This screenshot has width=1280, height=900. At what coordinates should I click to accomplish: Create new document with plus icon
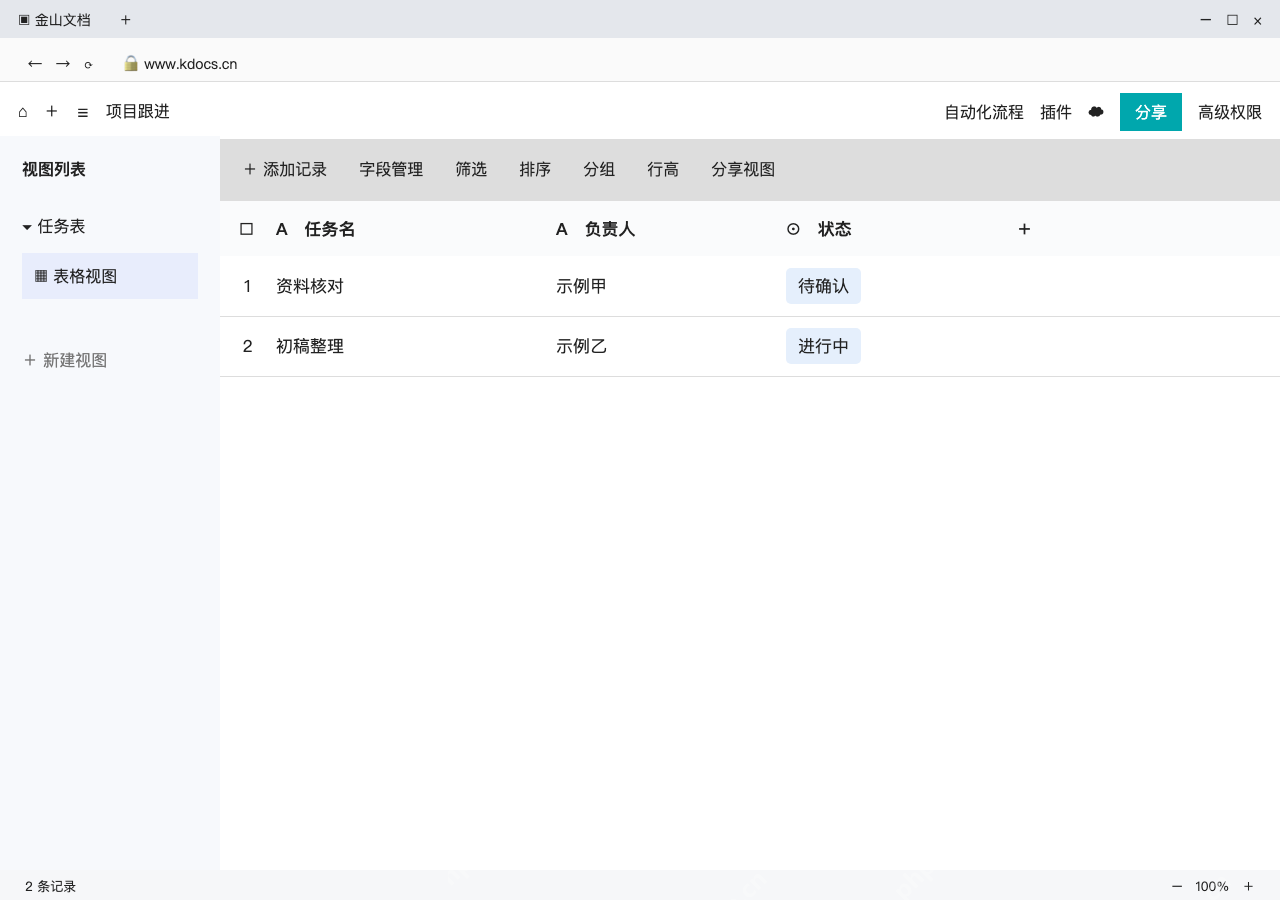click(52, 111)
